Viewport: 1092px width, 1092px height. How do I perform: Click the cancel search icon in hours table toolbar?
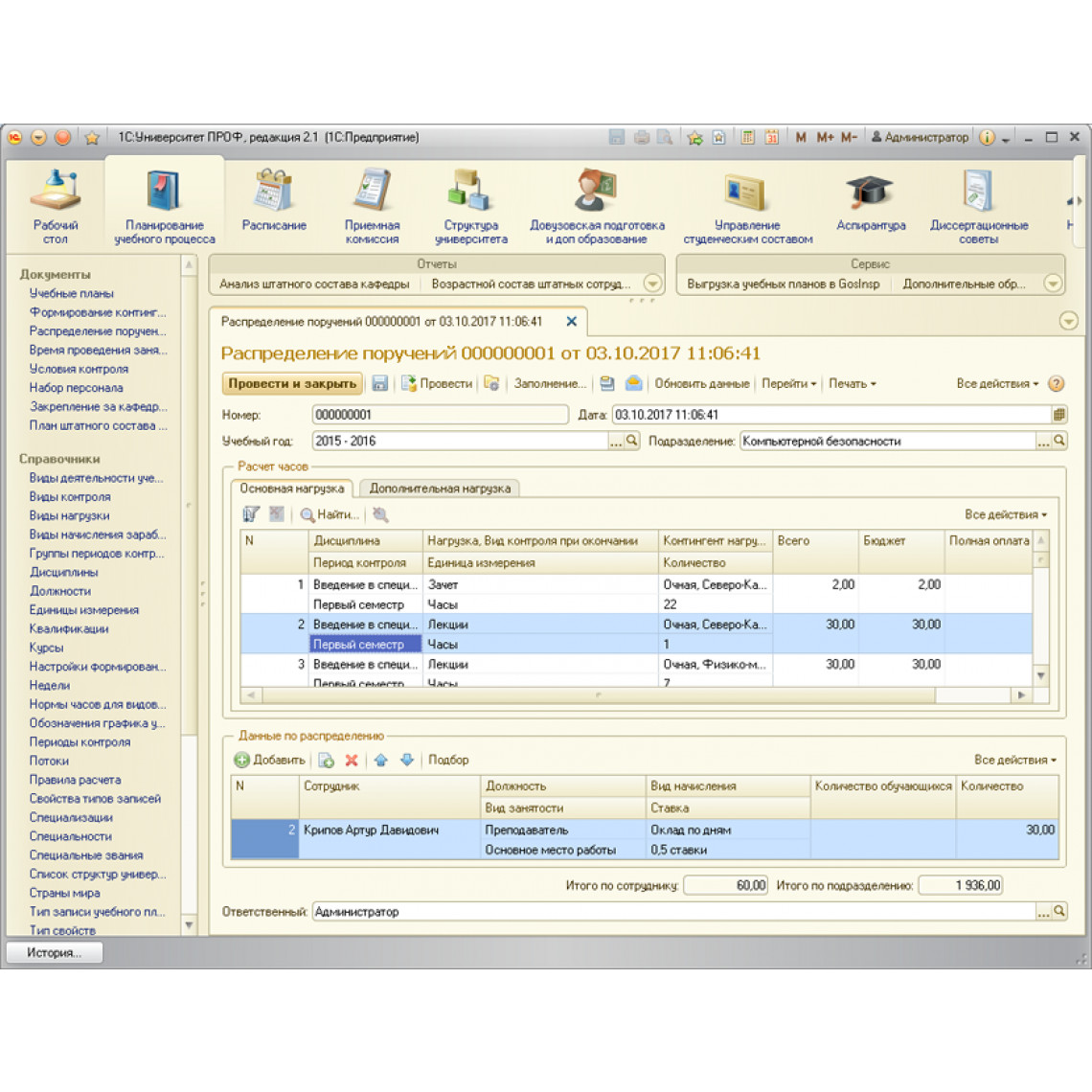pos(380,514)
